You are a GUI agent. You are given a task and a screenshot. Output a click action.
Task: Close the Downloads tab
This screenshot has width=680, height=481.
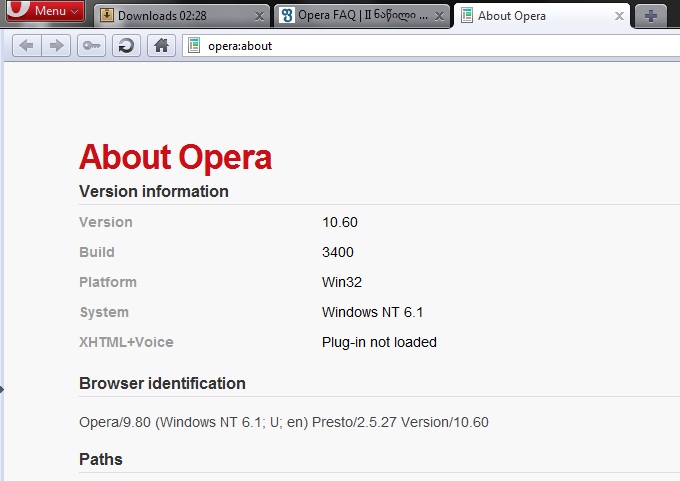pyautogui.click(x=260, y=16)
